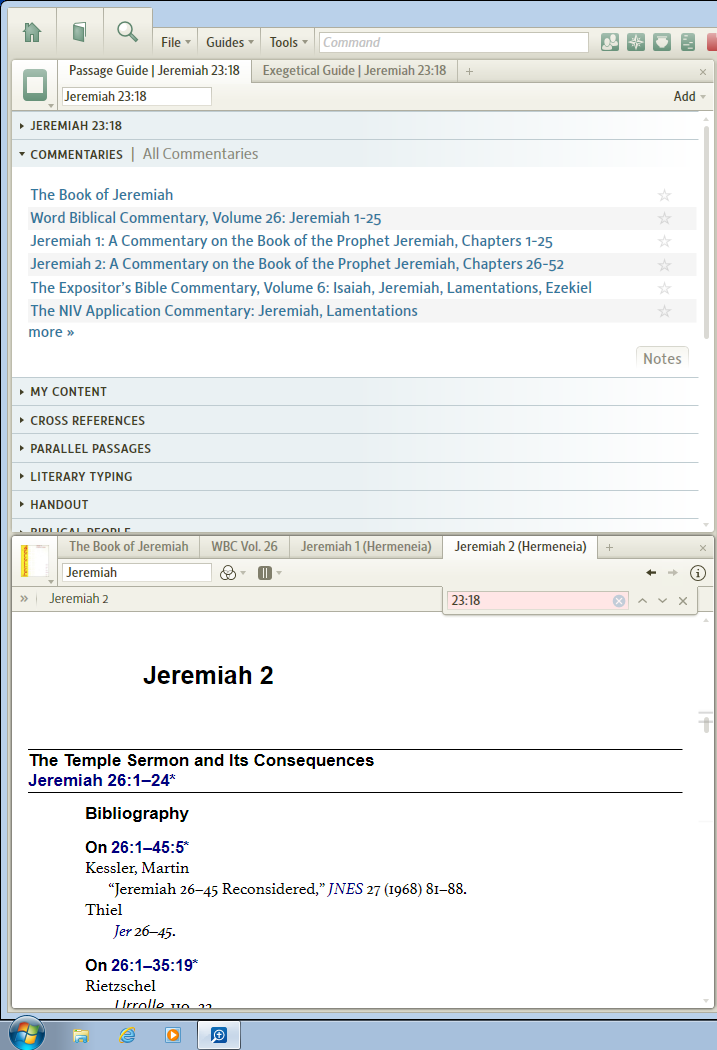The image size is (717, 1050).
Task: Close the find bar
Action: coord(683,601)
